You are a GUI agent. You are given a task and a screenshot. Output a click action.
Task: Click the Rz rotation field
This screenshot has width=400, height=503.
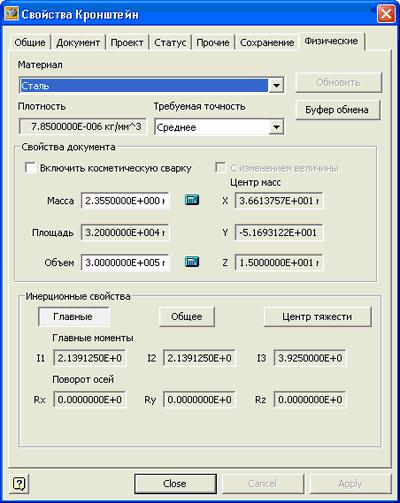[x=310, y=399]
